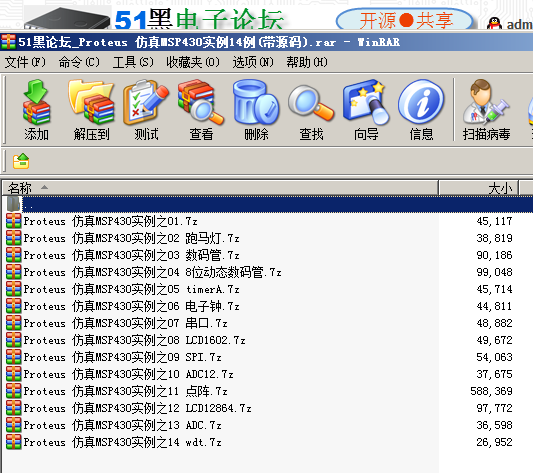Viewport: 533px width, 473px height.
Task: Show archive 信息 (Info) icon
Action: click(x=421, y=110)
